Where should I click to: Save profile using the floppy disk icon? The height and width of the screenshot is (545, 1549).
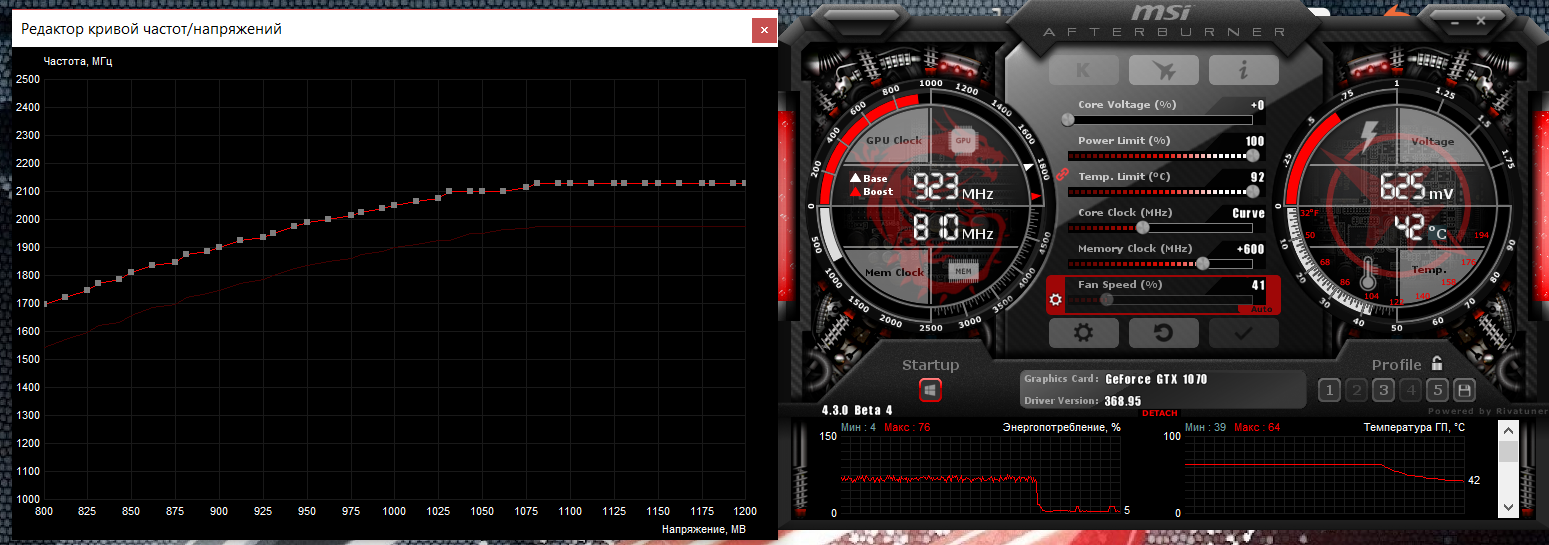coord(1464,390)
